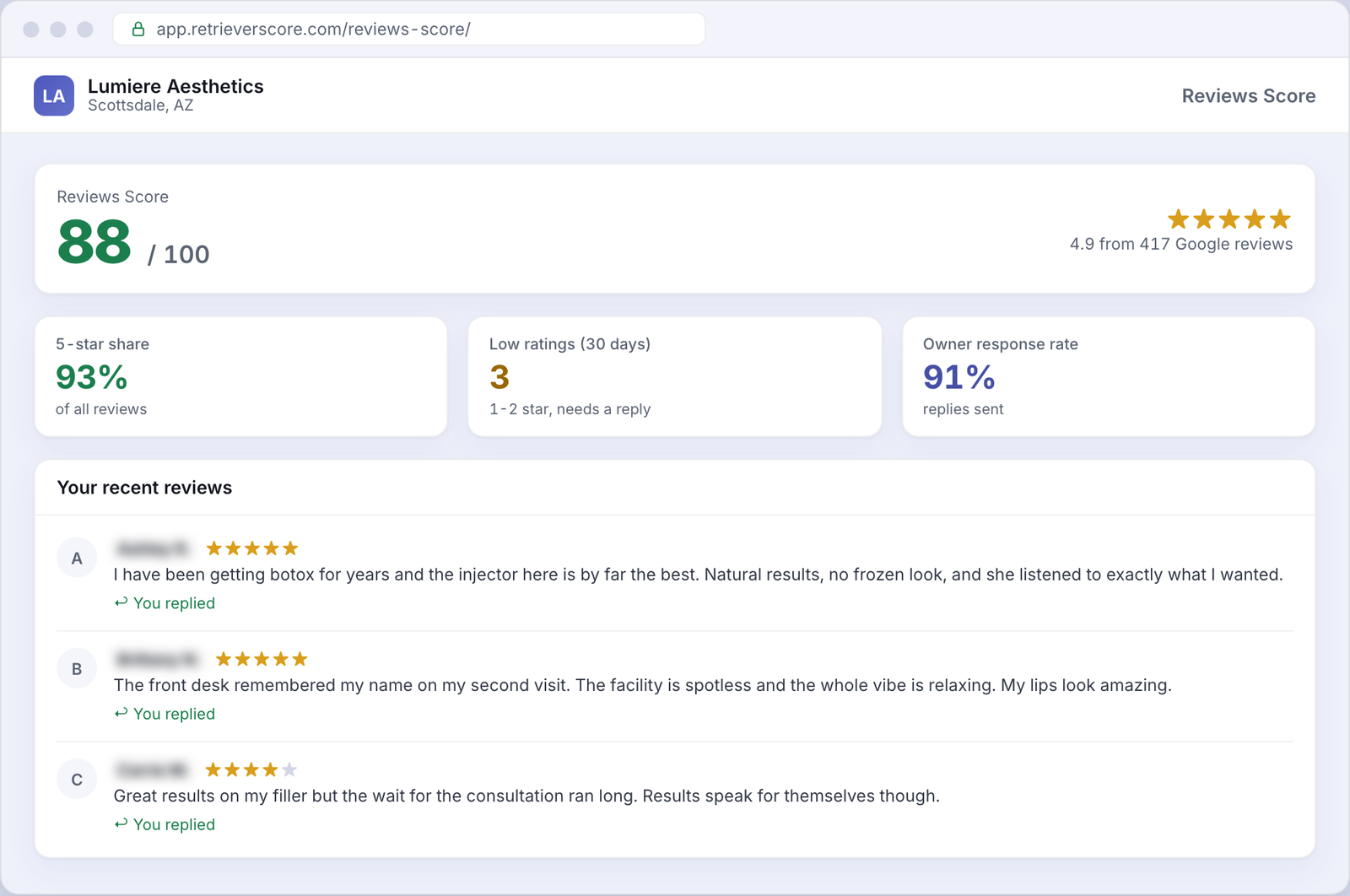Image resolution: width=1350 pixels, height=896 pixels.
Task: Click the 'Reviews Score' card label
Action: tap(112, 197)
